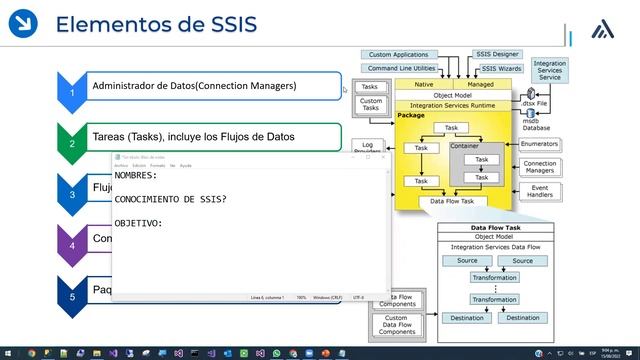Open the green Camtasia taskbar icon
The width and height of the screenshot is (640, 360).
[x=244, y=353]
